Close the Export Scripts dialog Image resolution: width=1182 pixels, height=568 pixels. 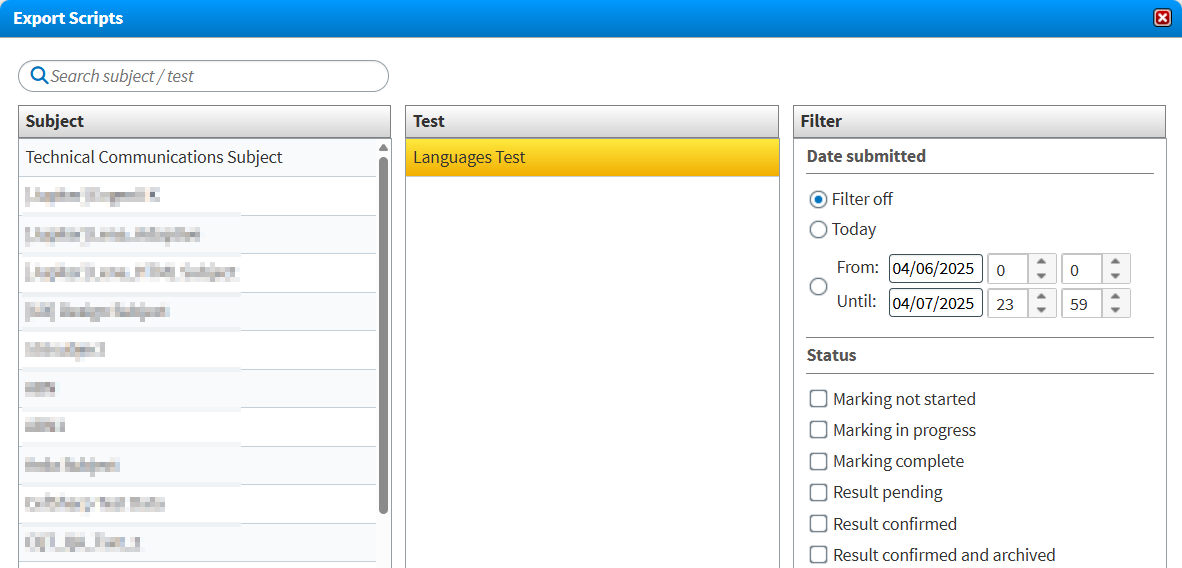(1162, 18)
